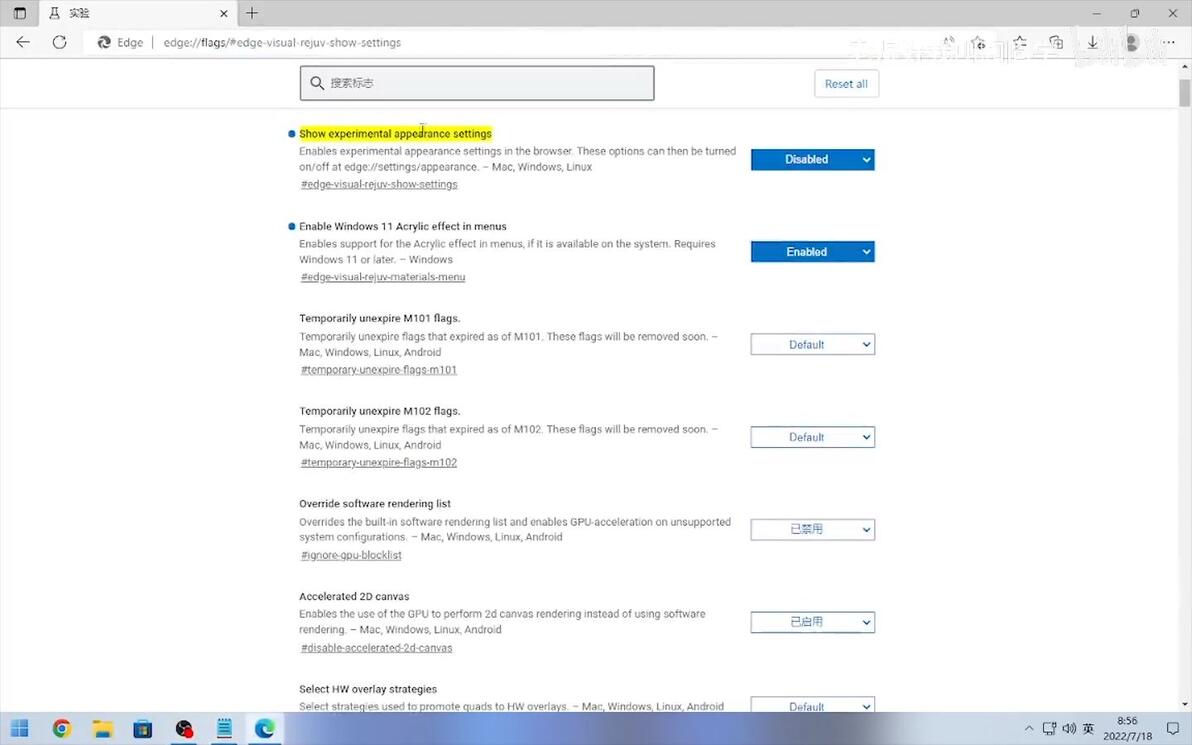
Task: Launch Google Chrome from taskbar
Action: pos(62,728)
